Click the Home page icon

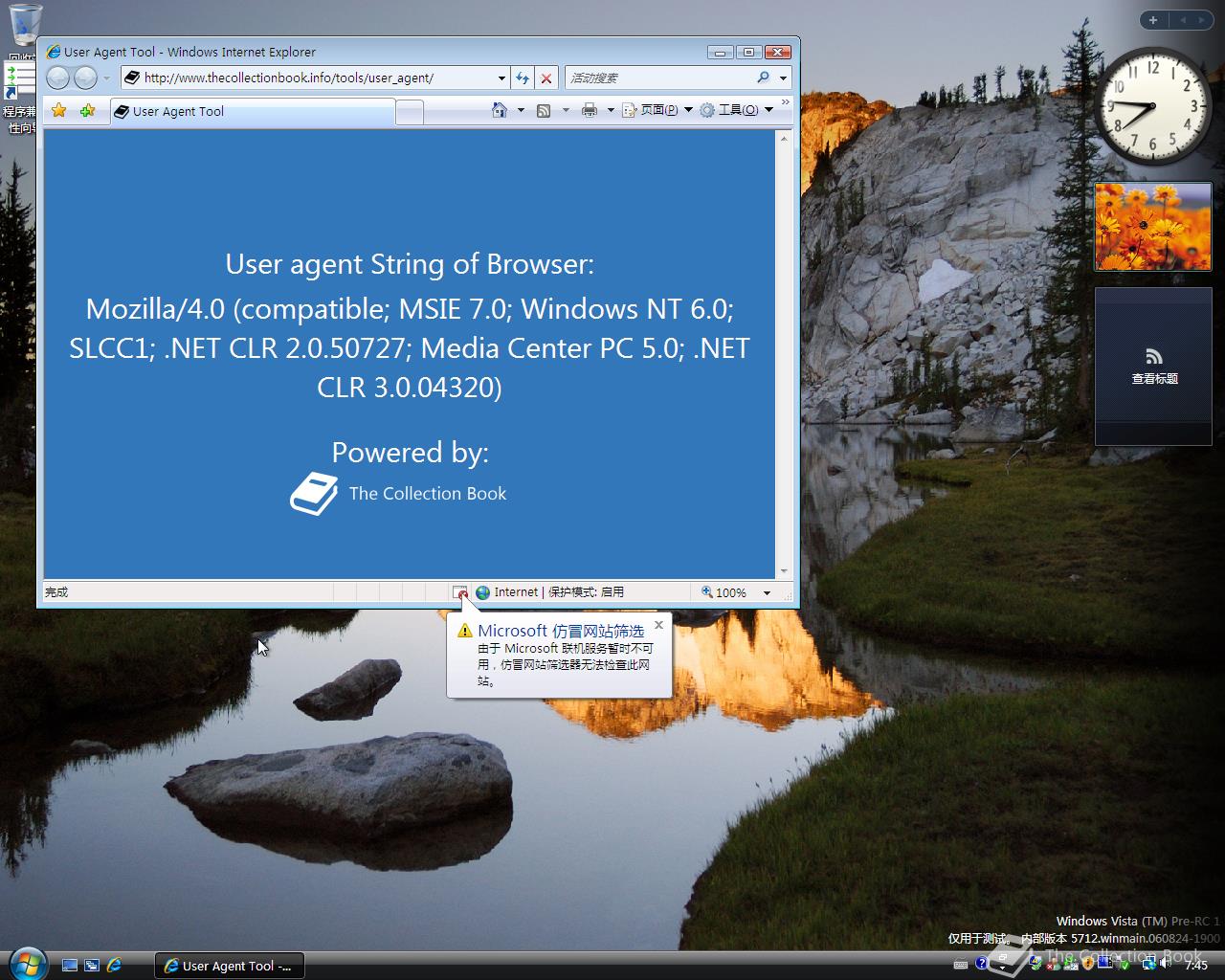pos(500,110)
